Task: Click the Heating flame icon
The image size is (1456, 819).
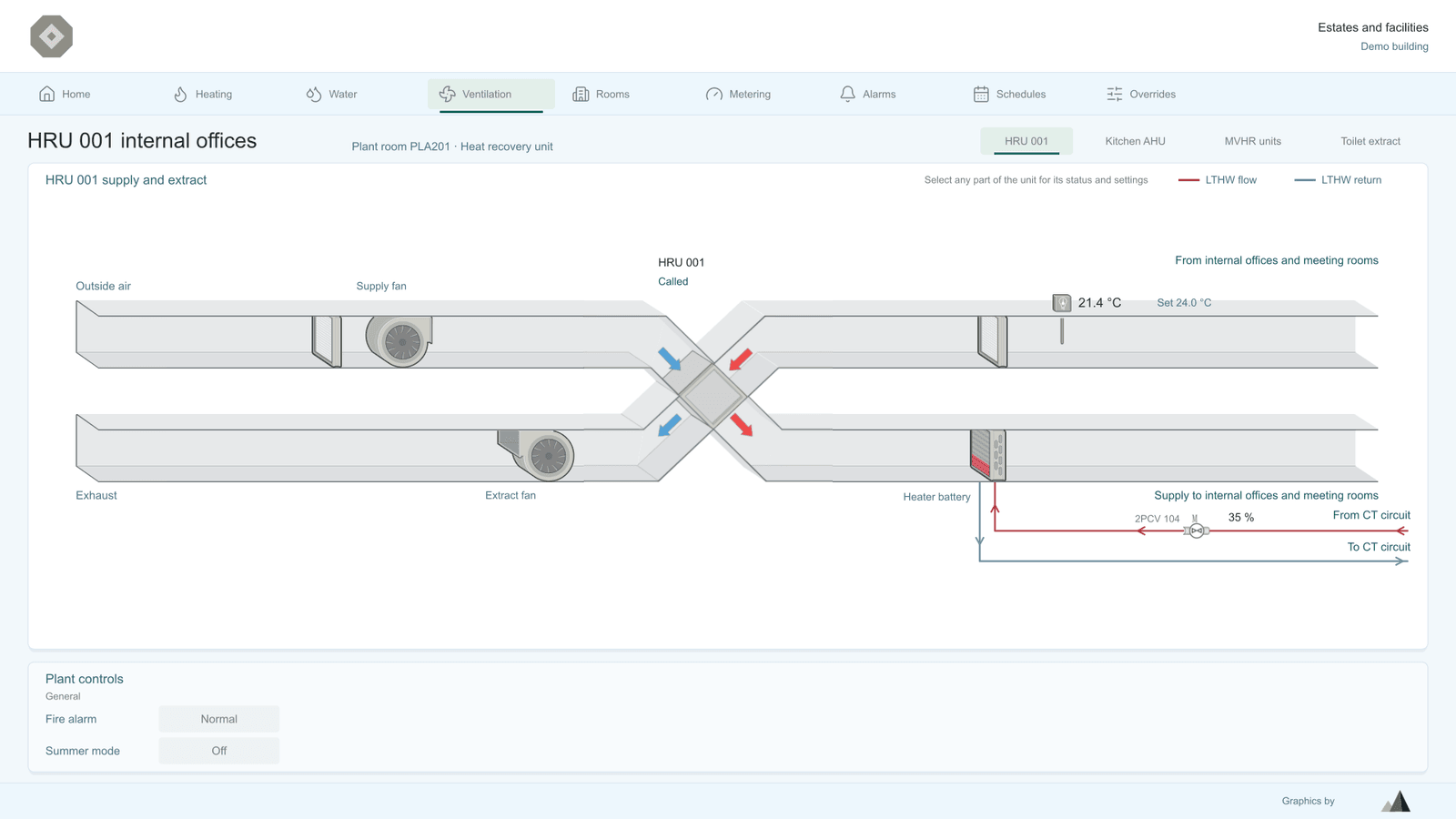Action: click(x=180, y=94)
